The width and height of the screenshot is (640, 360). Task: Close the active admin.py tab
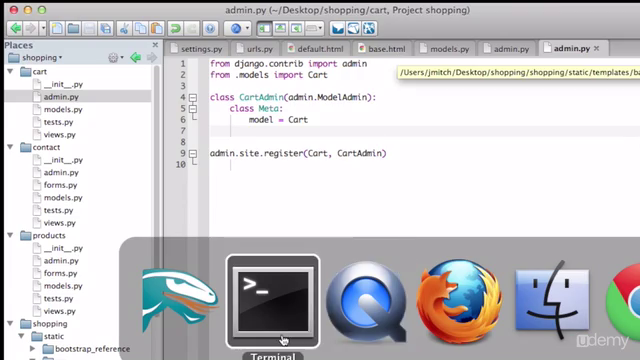pos(596,48)
